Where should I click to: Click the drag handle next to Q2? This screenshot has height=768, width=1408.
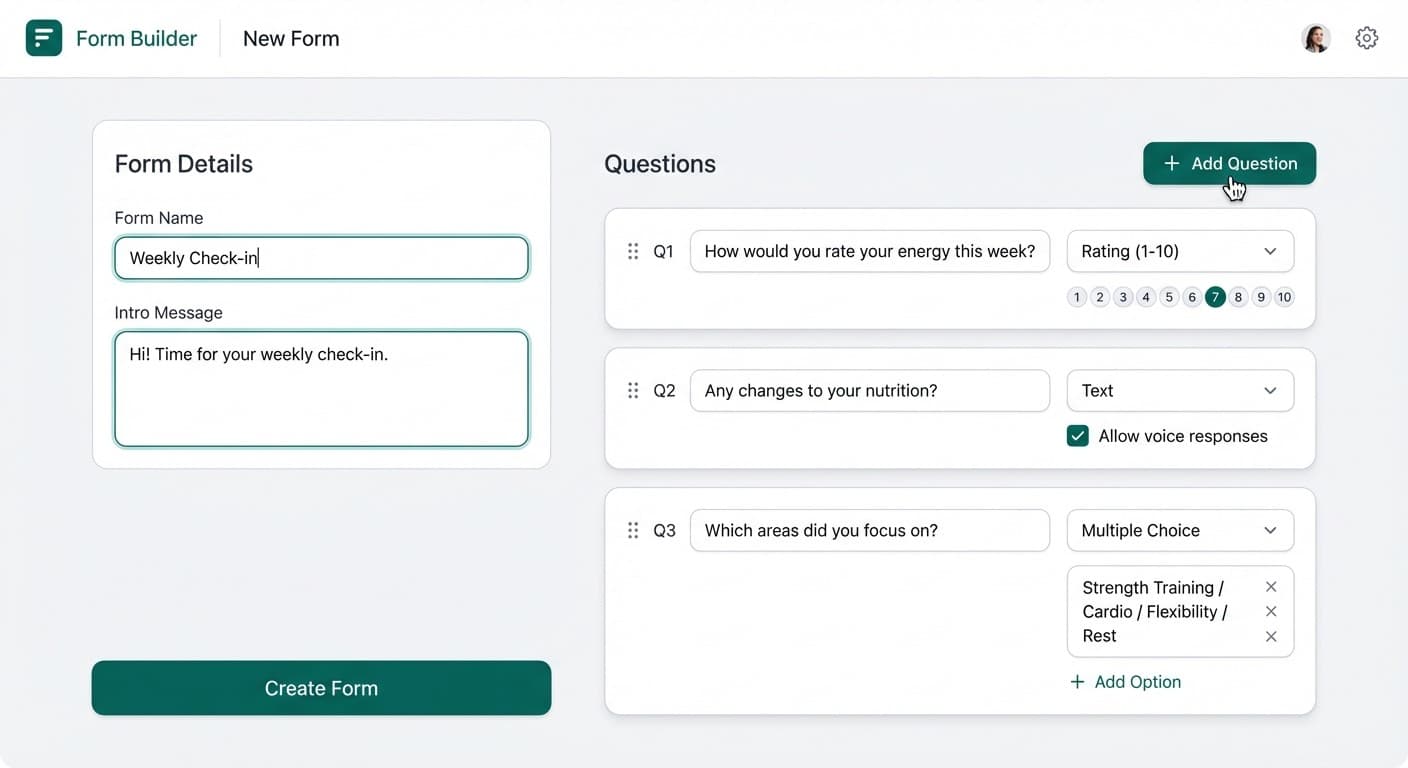pos(633,390)
